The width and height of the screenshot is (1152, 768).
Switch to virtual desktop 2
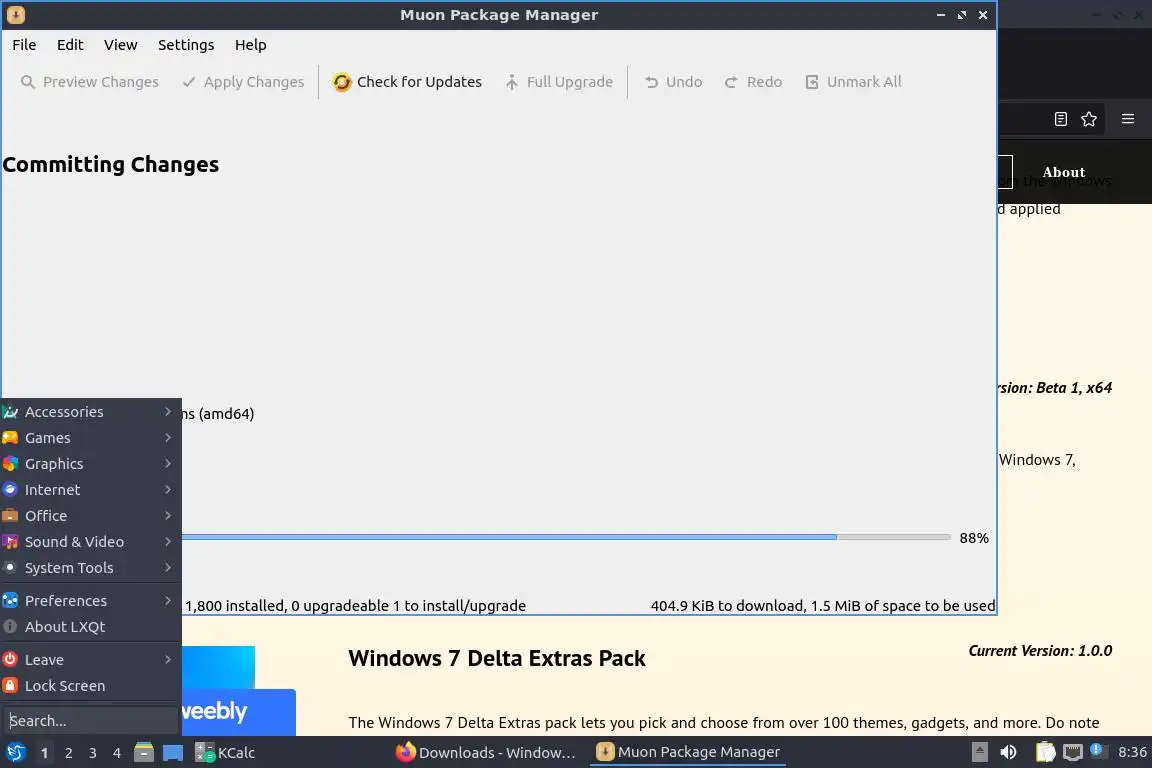point(69,753)
